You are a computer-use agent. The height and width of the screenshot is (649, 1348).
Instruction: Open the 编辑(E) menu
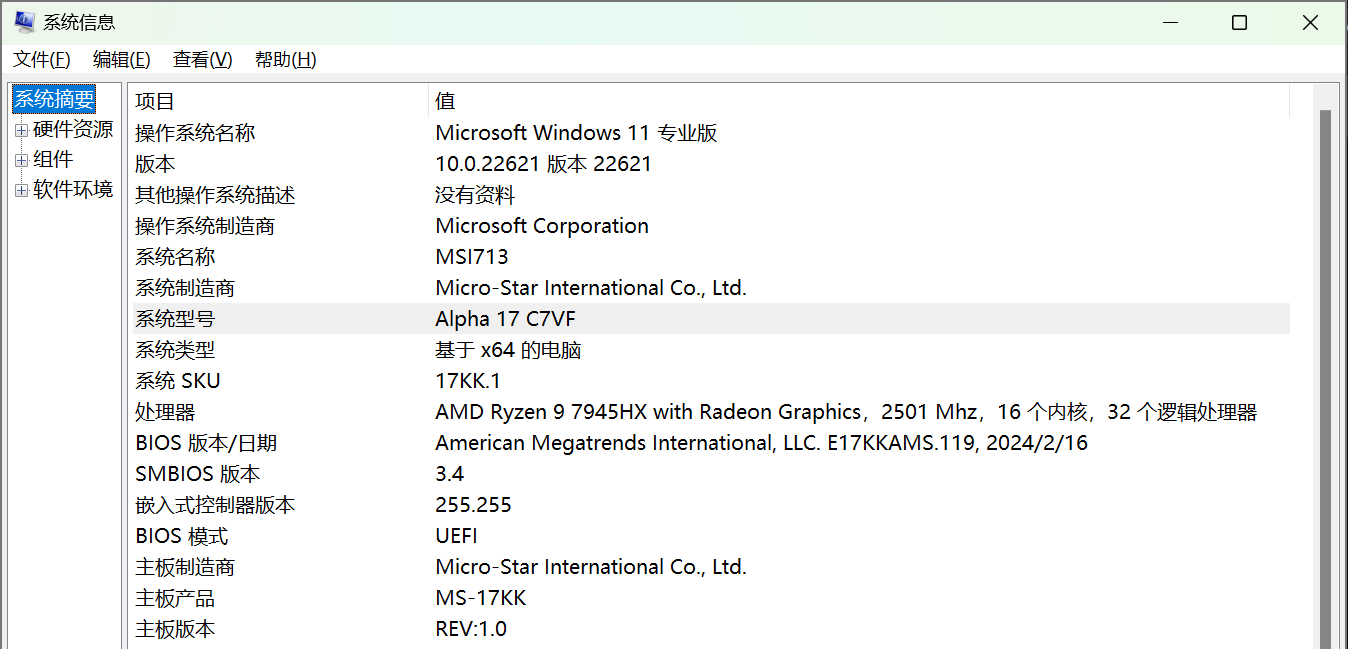click(122, 60)
